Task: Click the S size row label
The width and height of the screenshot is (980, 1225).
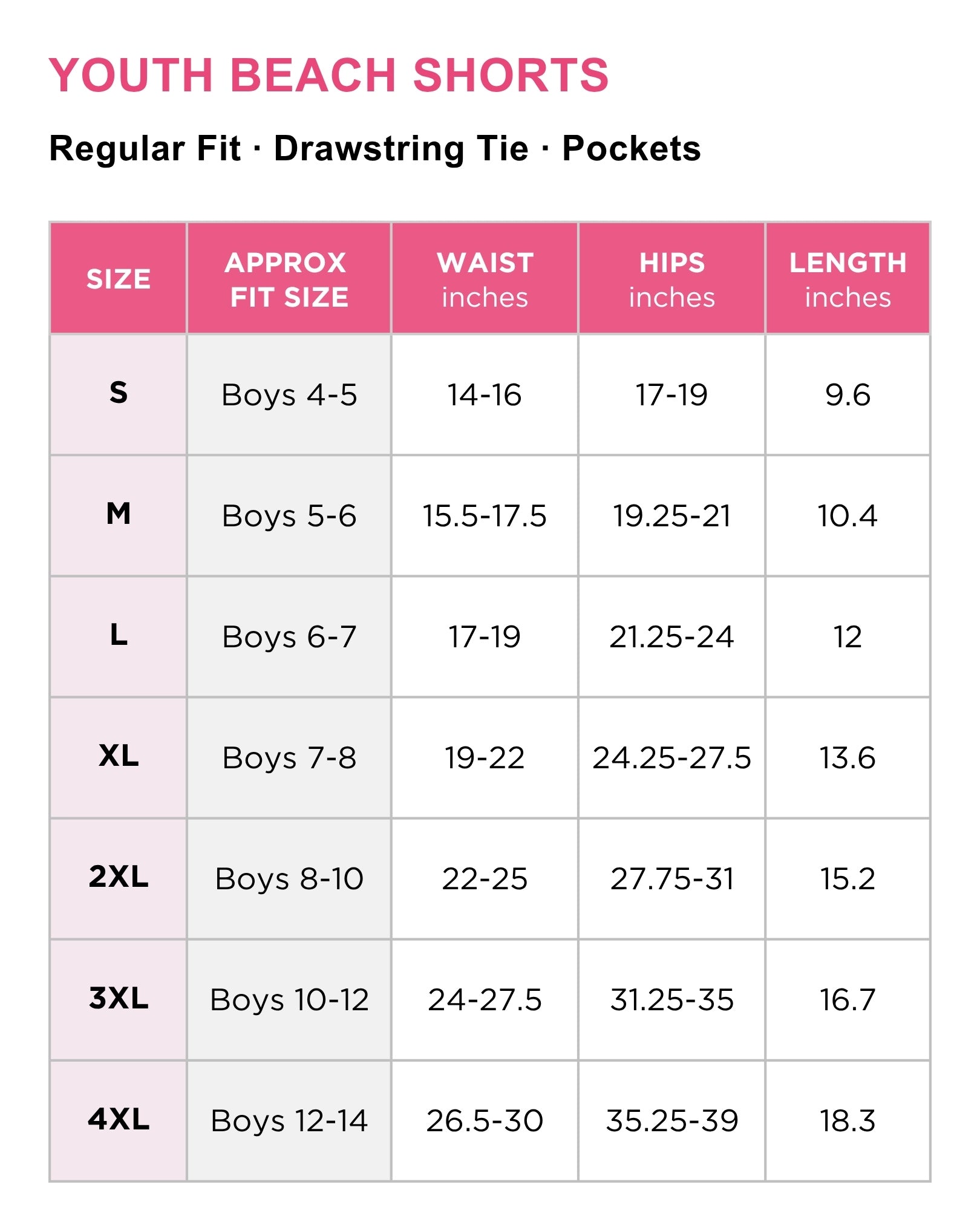Action: pos(119,393)
